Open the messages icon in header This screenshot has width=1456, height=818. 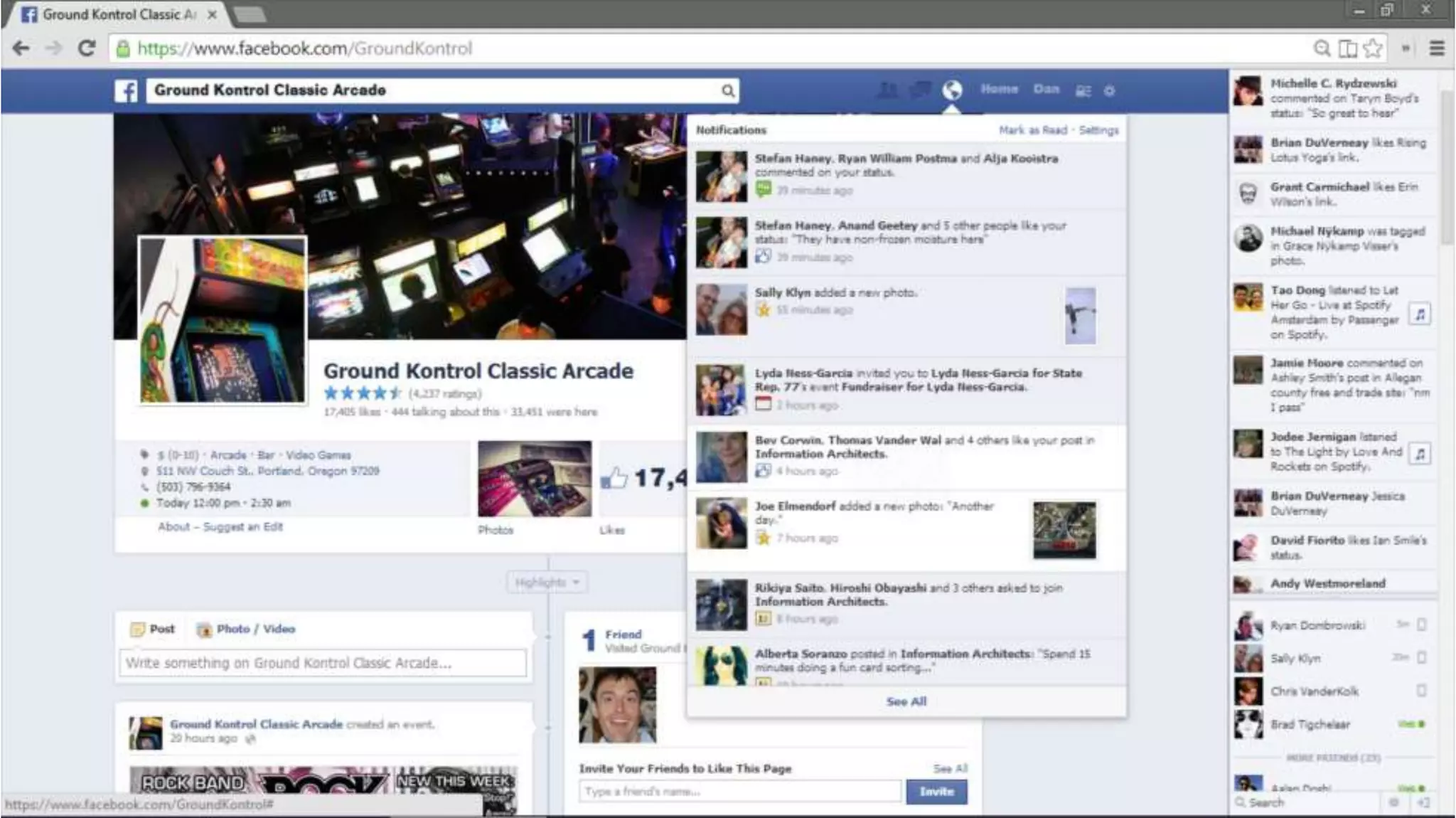pos(920,90)
